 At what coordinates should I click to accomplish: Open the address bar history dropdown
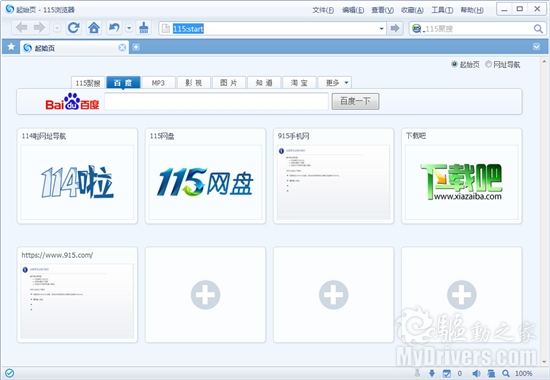point(381,28)
